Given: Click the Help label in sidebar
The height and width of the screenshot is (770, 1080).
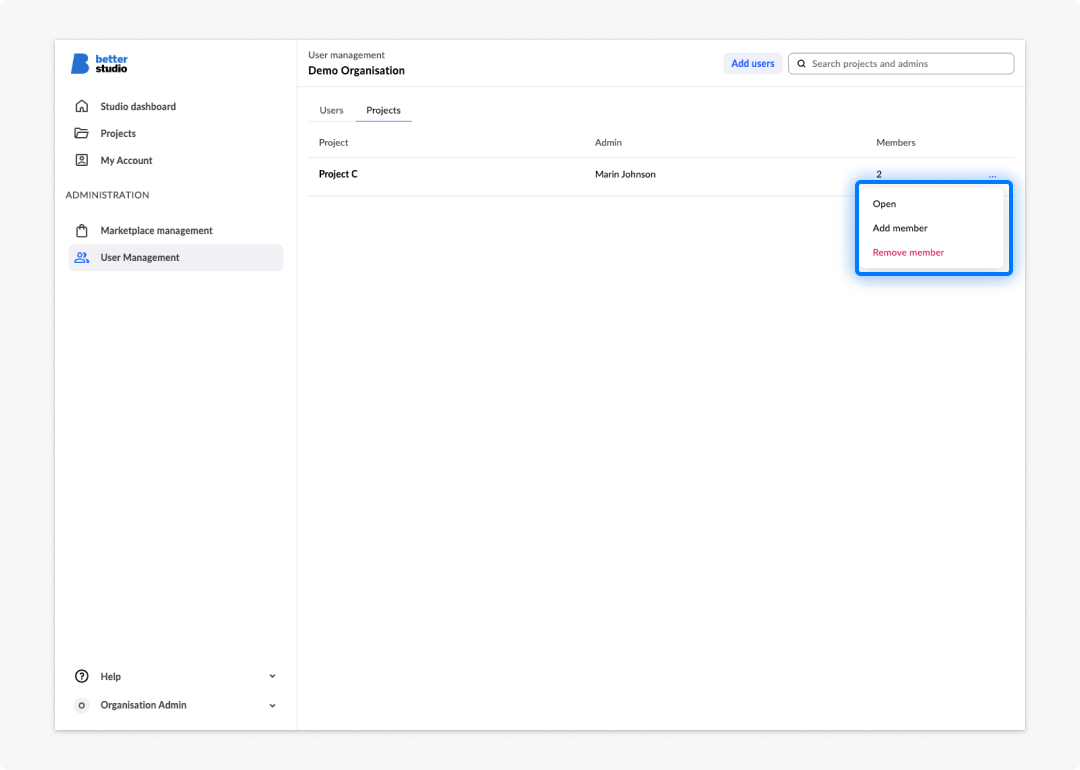Looking at the screenshot, I should (x=111, y=676).
